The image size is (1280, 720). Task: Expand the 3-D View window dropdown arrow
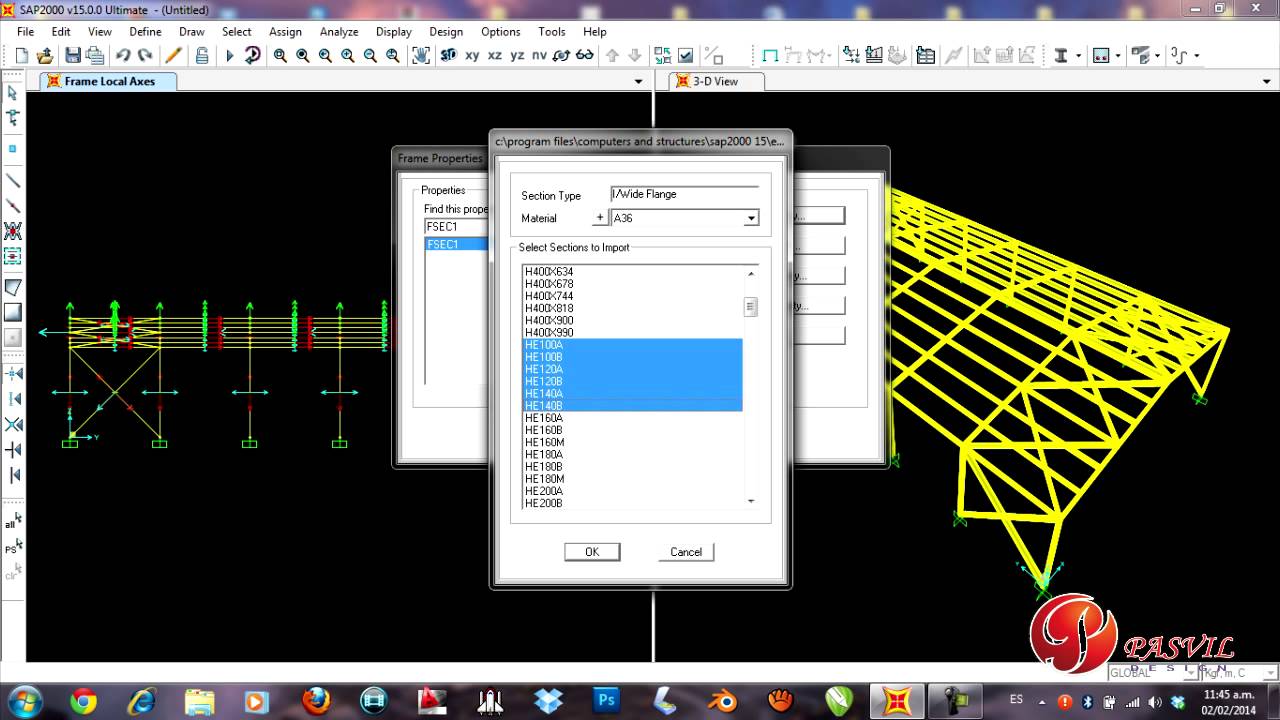[1266, 81]
